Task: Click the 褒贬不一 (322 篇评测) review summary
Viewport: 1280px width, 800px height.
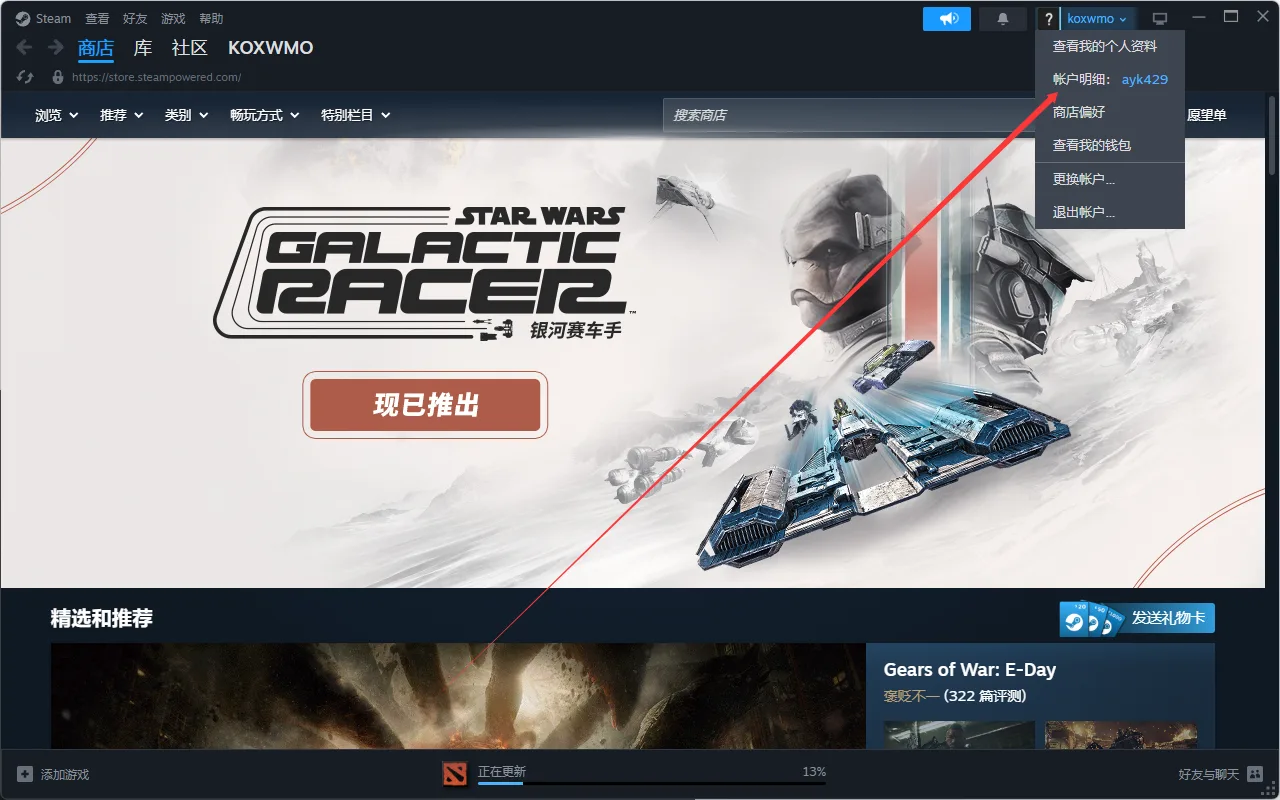Action: pyautogui.click(x=955, y=696)
